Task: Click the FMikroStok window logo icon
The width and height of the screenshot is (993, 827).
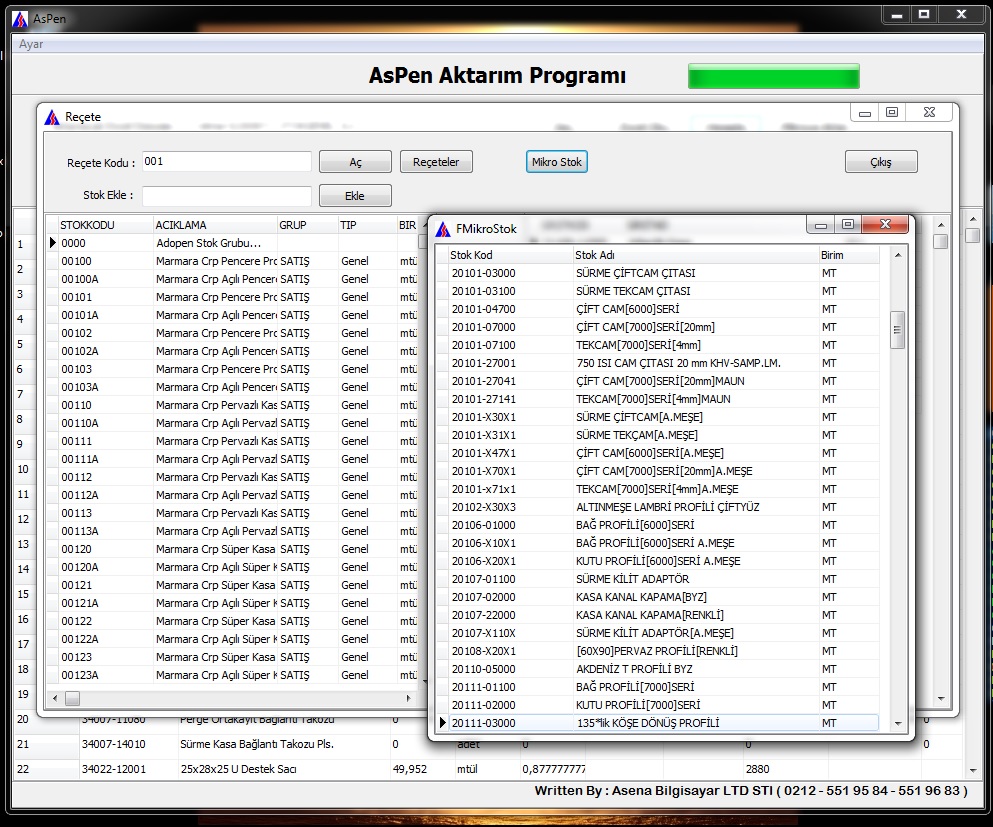Action: [443, 229]
